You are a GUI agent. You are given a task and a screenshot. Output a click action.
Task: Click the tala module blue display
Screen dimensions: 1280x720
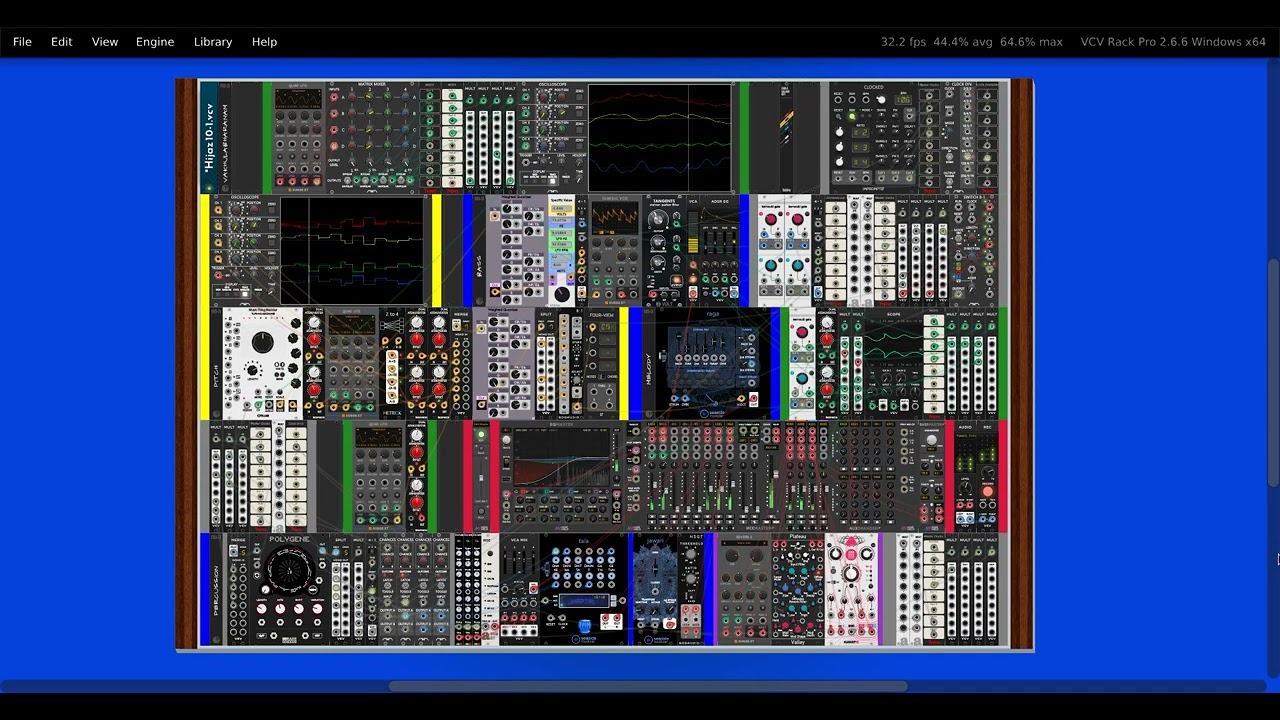584,601
